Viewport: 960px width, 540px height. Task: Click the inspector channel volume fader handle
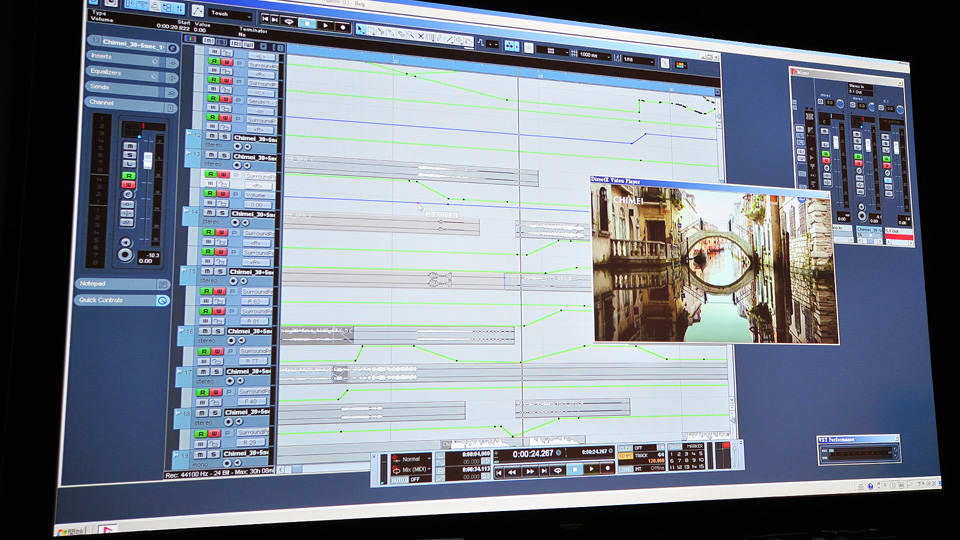coord(148,161)
